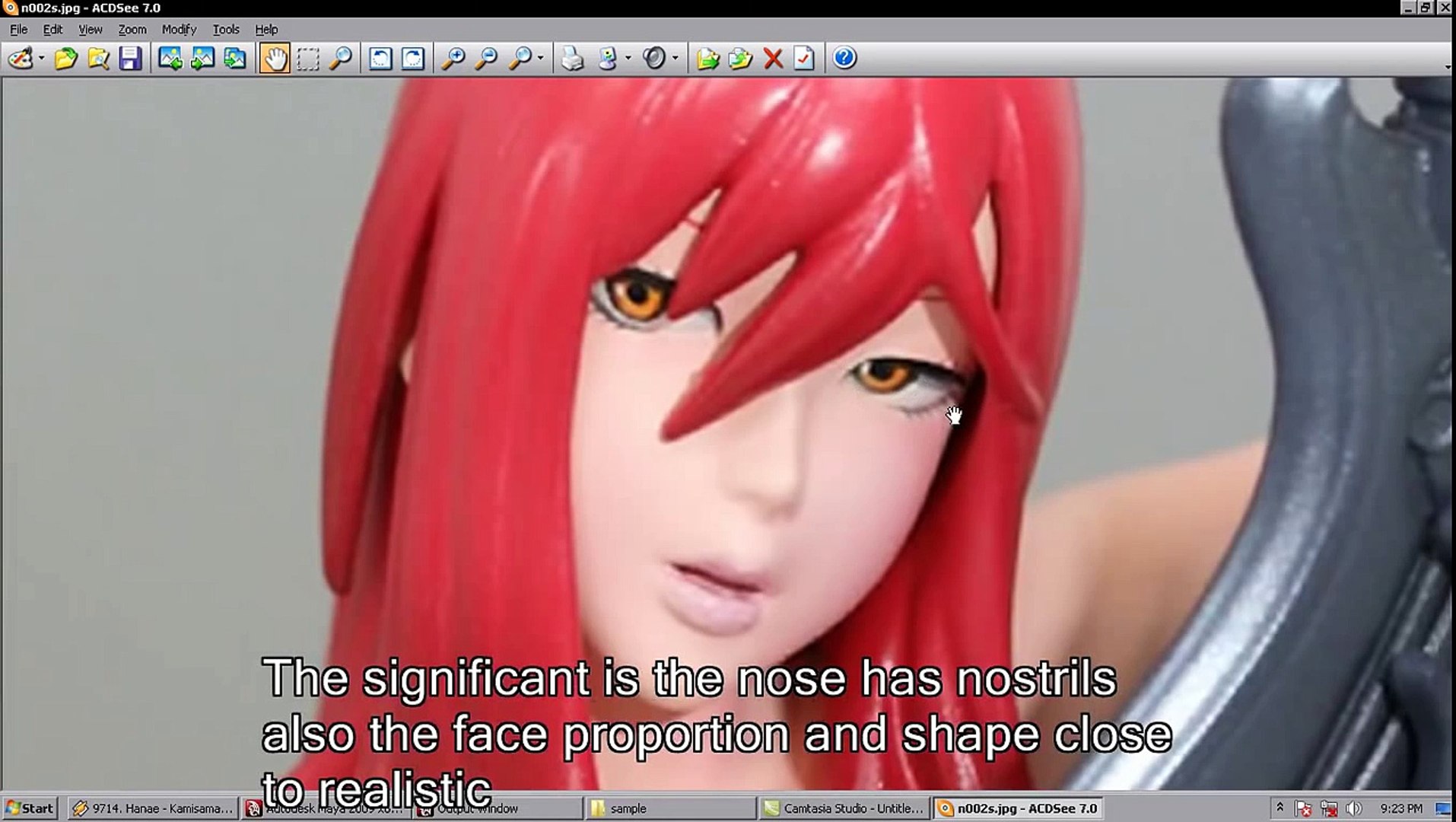Switch to the sample folder taskbar button

point(671,808)
